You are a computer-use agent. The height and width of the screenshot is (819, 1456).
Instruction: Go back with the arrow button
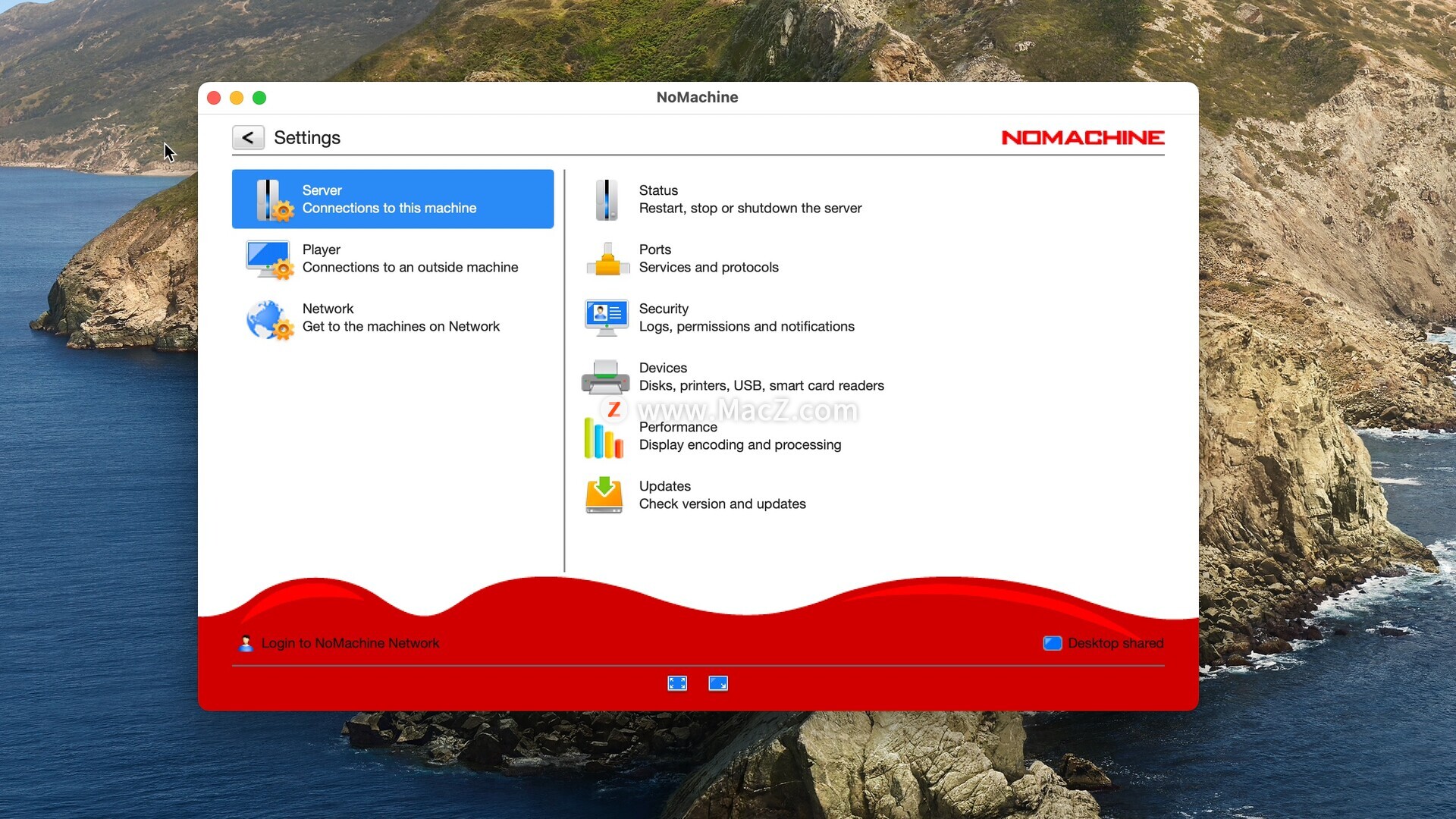point(248,137)
